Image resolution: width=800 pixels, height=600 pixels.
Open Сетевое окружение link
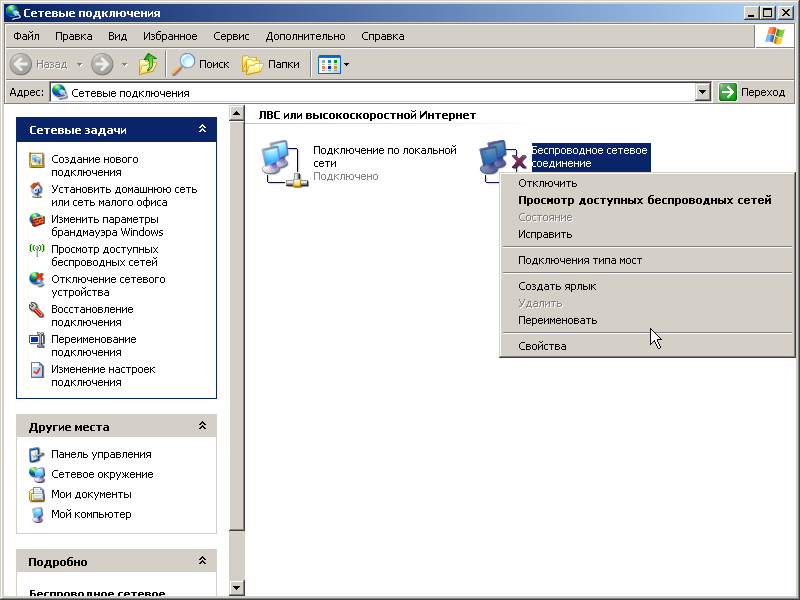(x=102, y=474)
